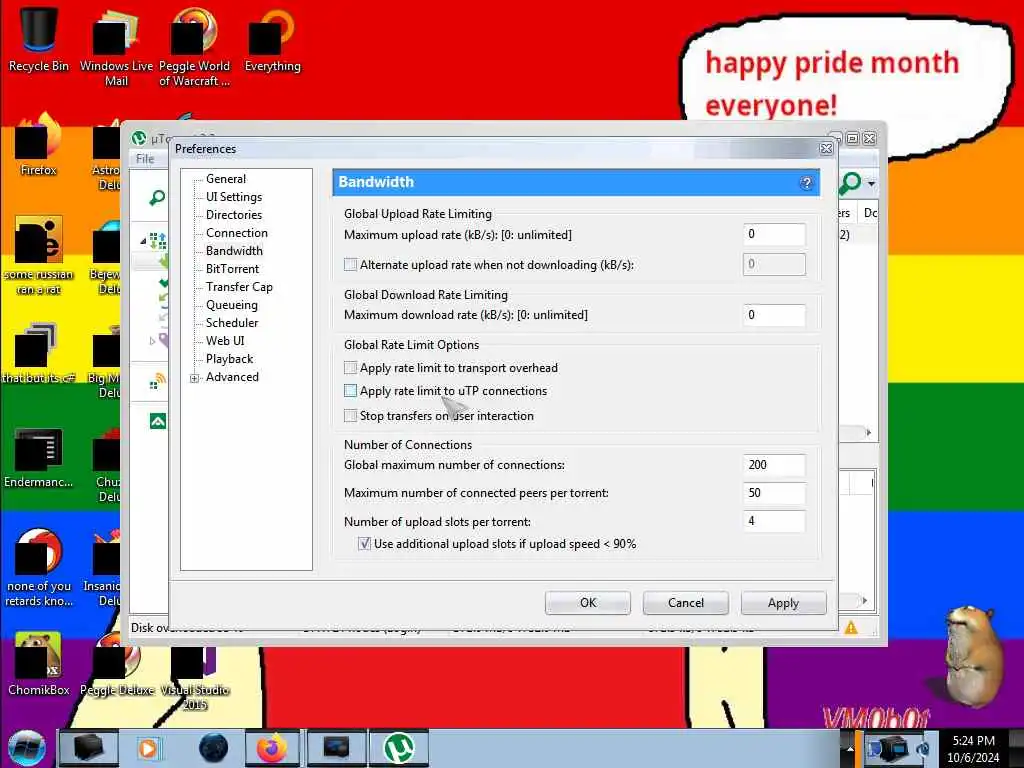The height and width of the screenshot is (768, 1024).
Task: Switch to Firefox on the taskbar
Action: [272, 748]
